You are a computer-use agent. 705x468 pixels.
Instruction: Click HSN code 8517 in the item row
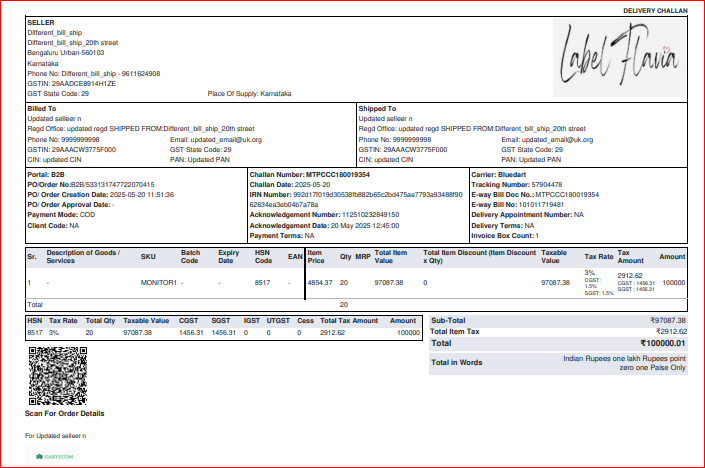pyautogui.click(x=262, y=283)
